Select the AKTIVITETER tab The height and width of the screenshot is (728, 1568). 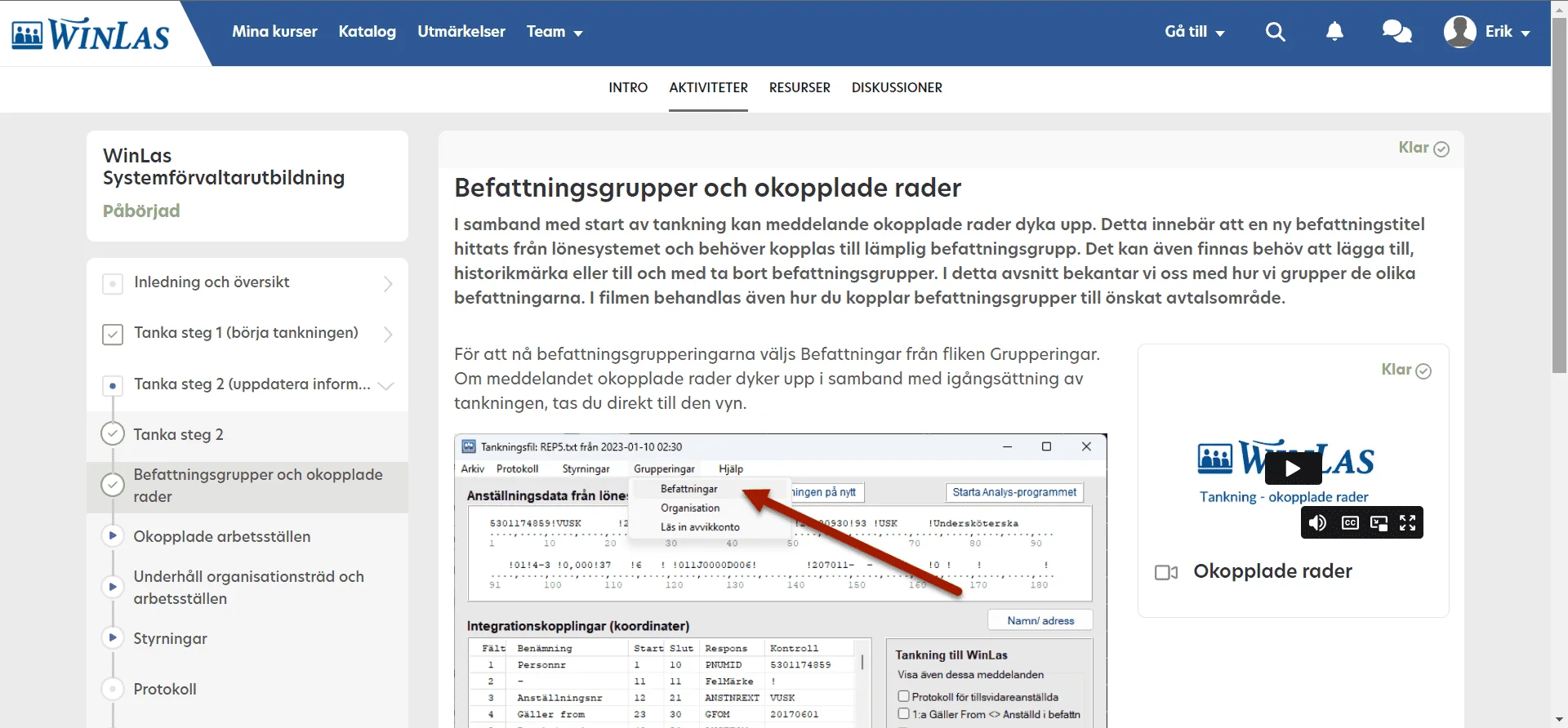pyautogui.click(x=708, y=87)
